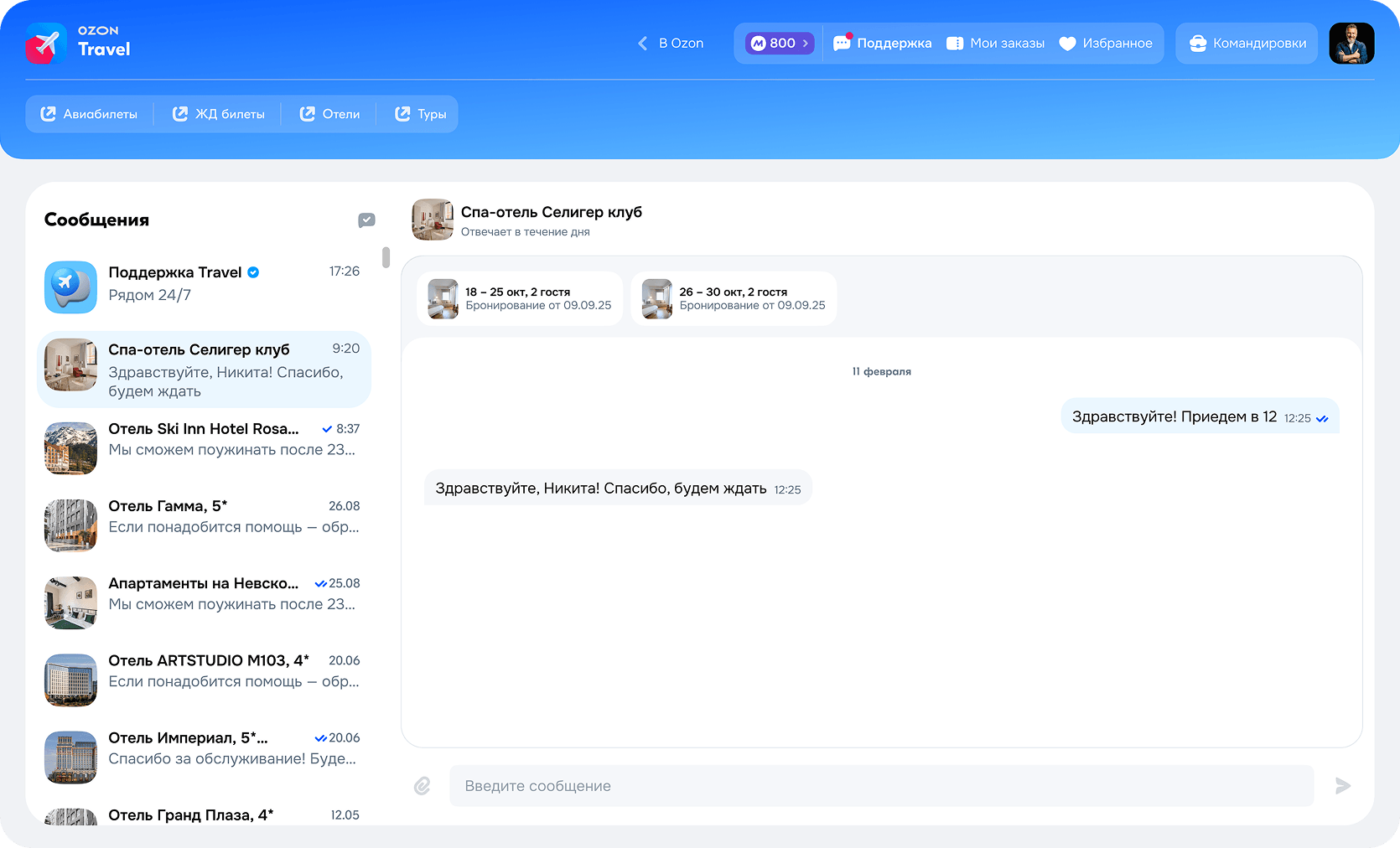Click the external-link icon beside Отели

pos(308,114)
